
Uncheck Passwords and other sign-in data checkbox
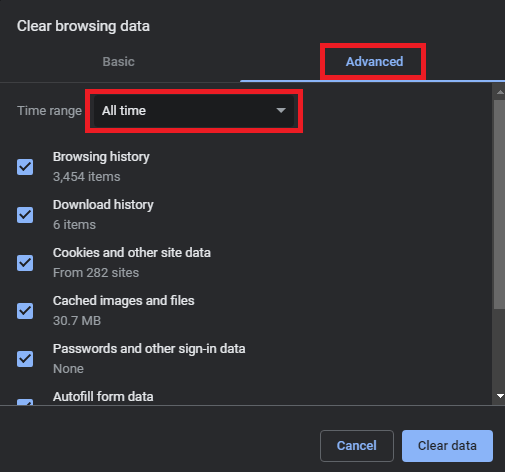pyautogui.click(x=25, y=359)
